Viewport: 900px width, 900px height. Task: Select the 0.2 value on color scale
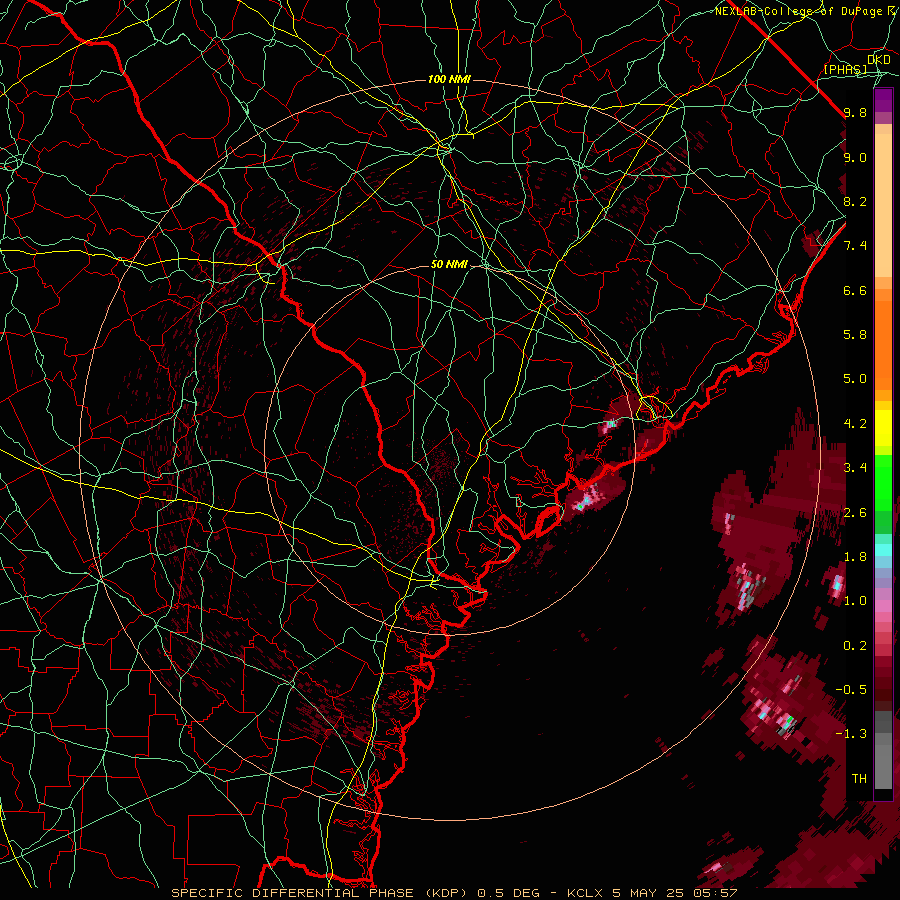coord(855,646)
